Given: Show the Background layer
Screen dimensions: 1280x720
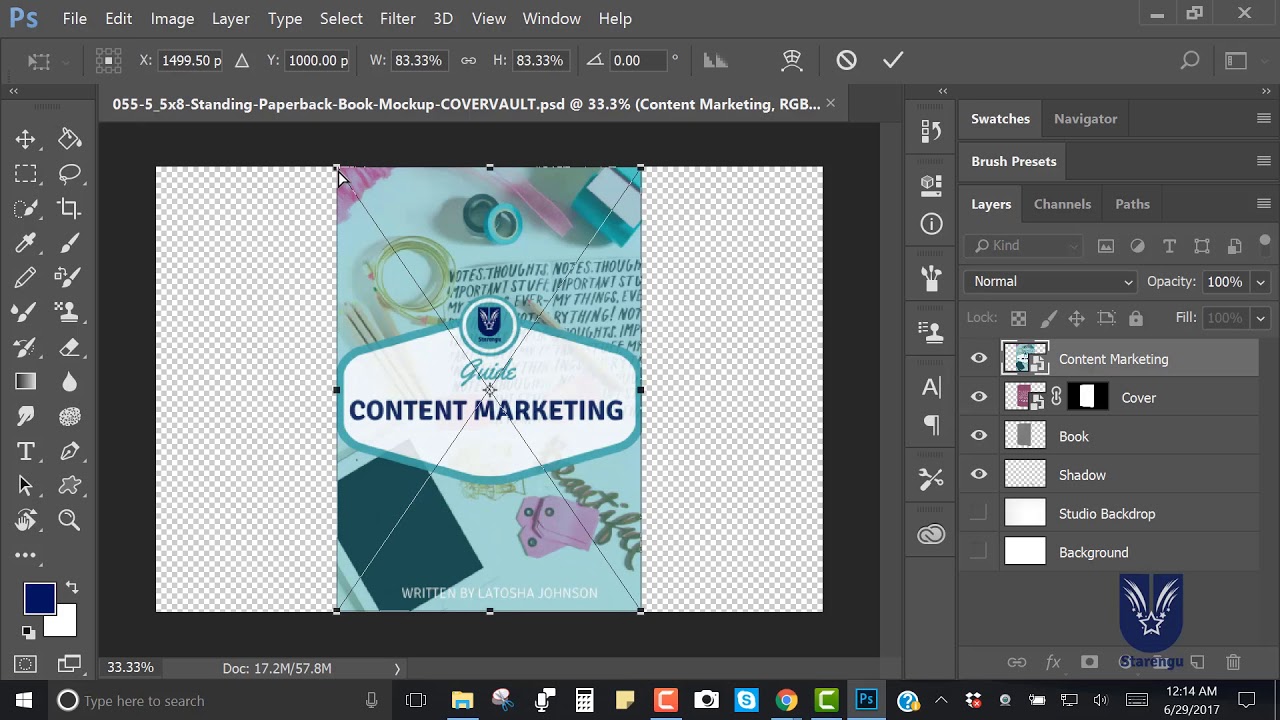Looking at the screenshot, I should pos(979,552).
